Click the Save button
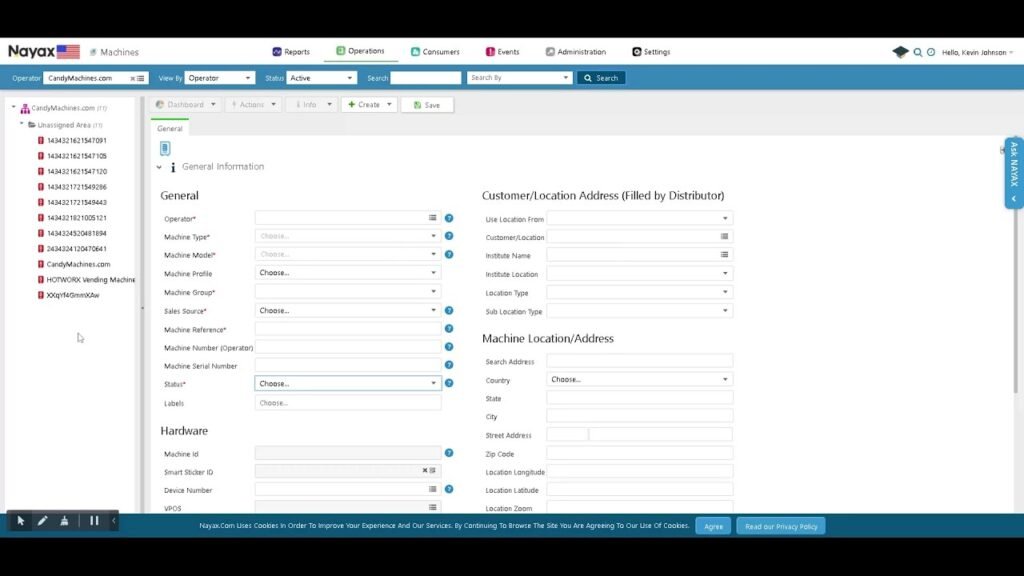The width and height of the screenshot is (1024, 576). (427, 105)
